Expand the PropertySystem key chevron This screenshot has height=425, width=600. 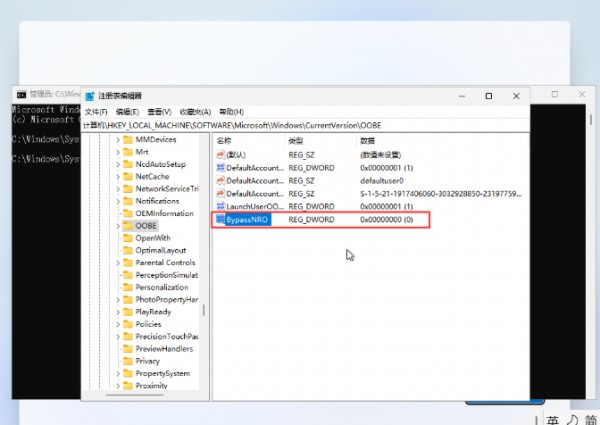point(118,374)
